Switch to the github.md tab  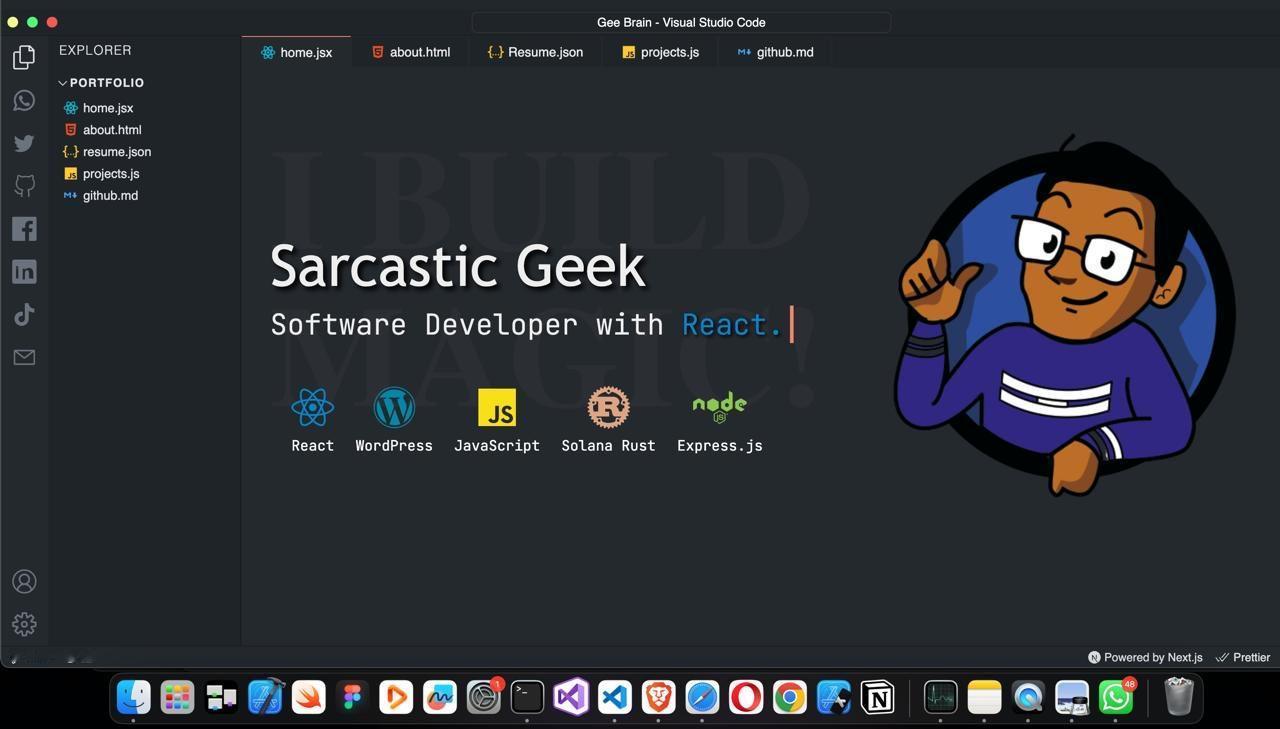pyautogui.click(x=775, y=52)
